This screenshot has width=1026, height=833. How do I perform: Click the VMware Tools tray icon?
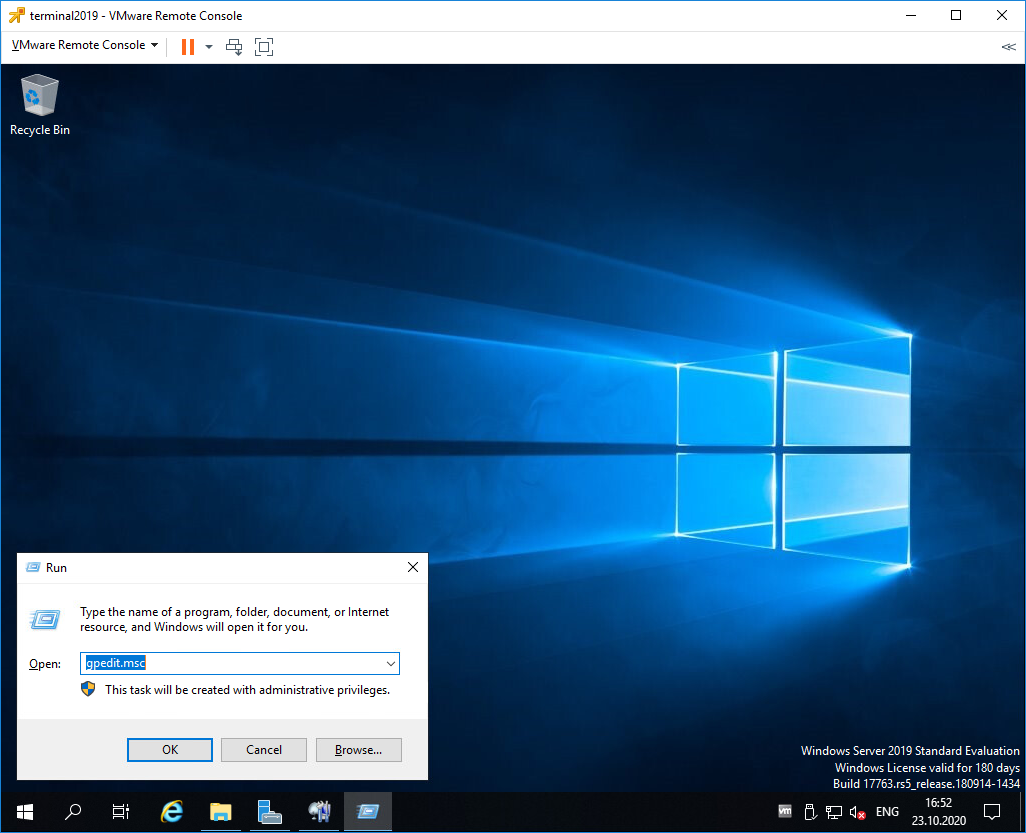coord(785,812)
